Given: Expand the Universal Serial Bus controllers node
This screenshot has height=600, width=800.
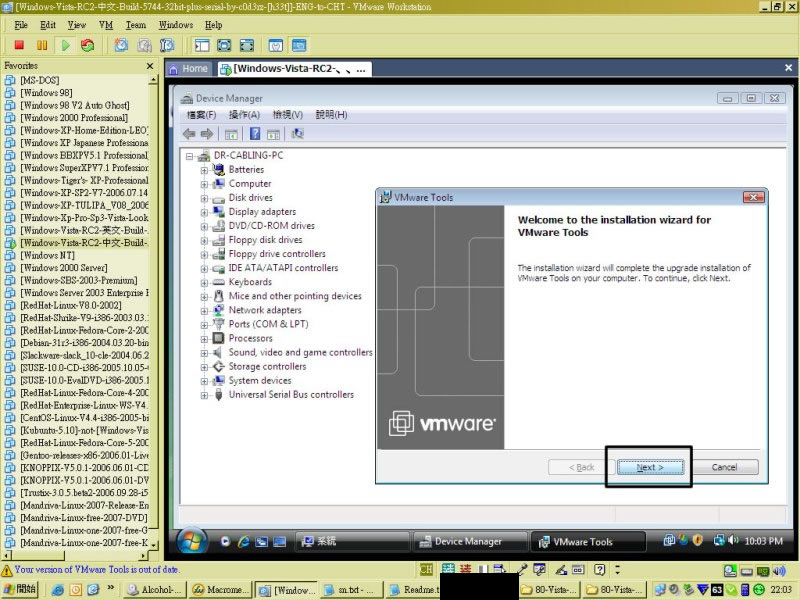Looking at the screenshot, I should click(204, 395).
